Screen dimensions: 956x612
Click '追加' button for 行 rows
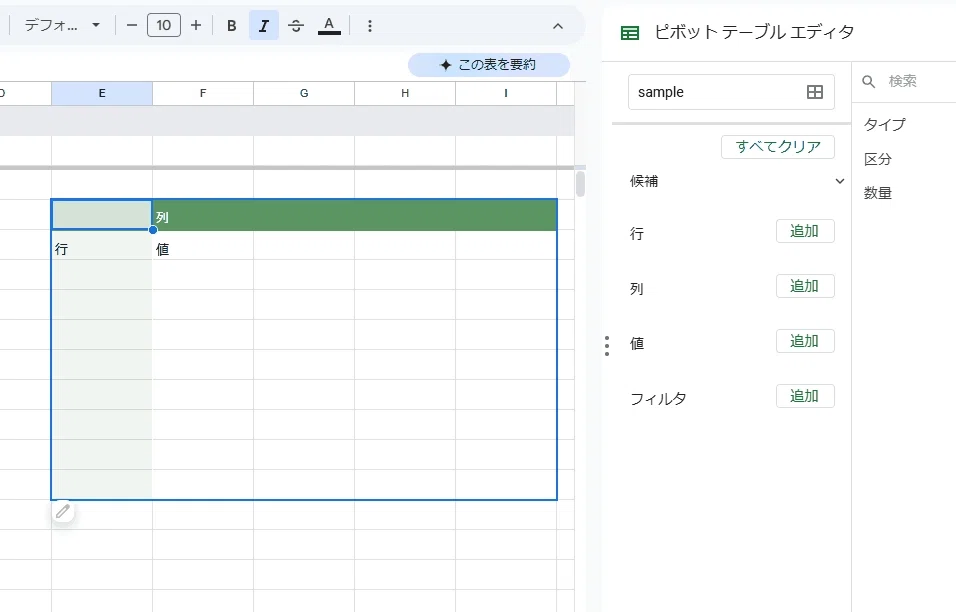pyautogui.click(x=805, y=231)
